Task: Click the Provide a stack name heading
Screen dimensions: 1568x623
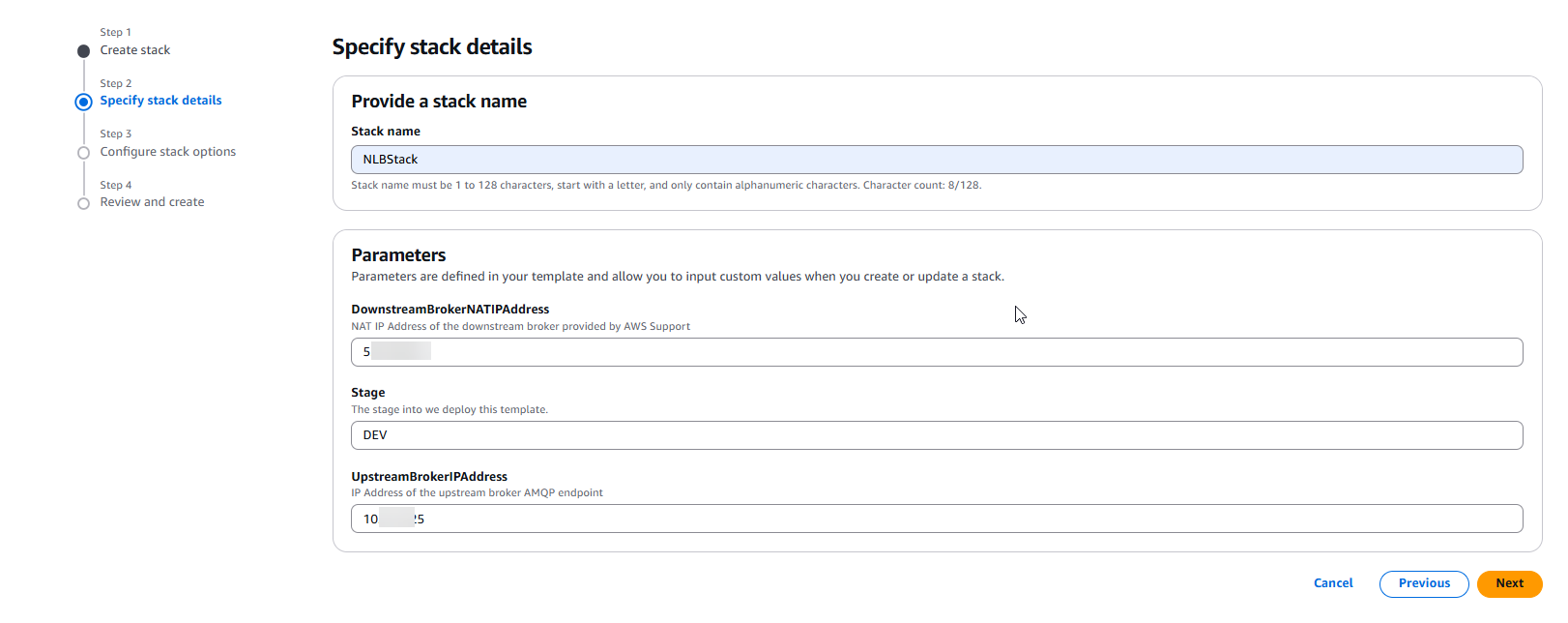Action: click(x=439, y=102)
